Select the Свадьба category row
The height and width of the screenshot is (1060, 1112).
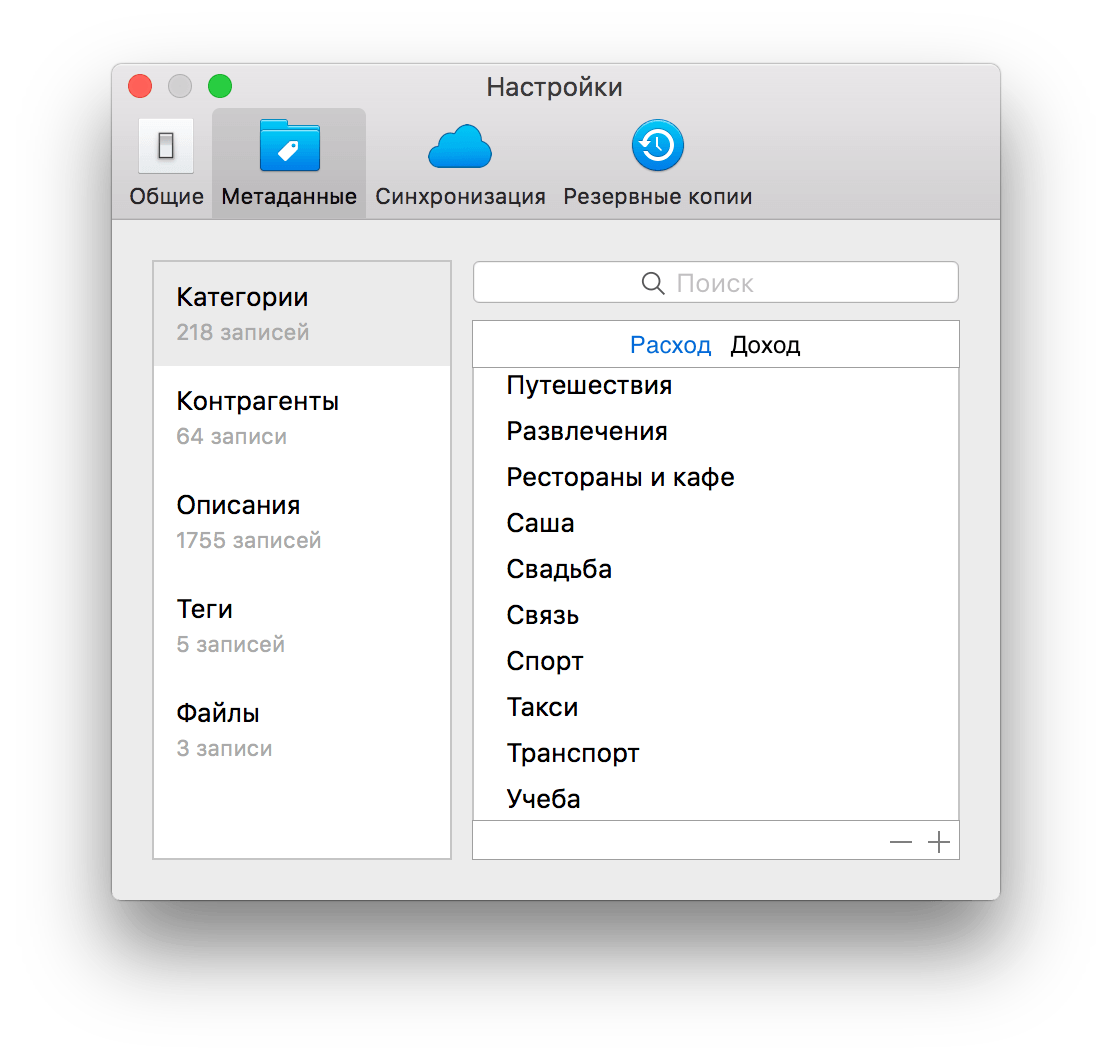click(716, 569)
